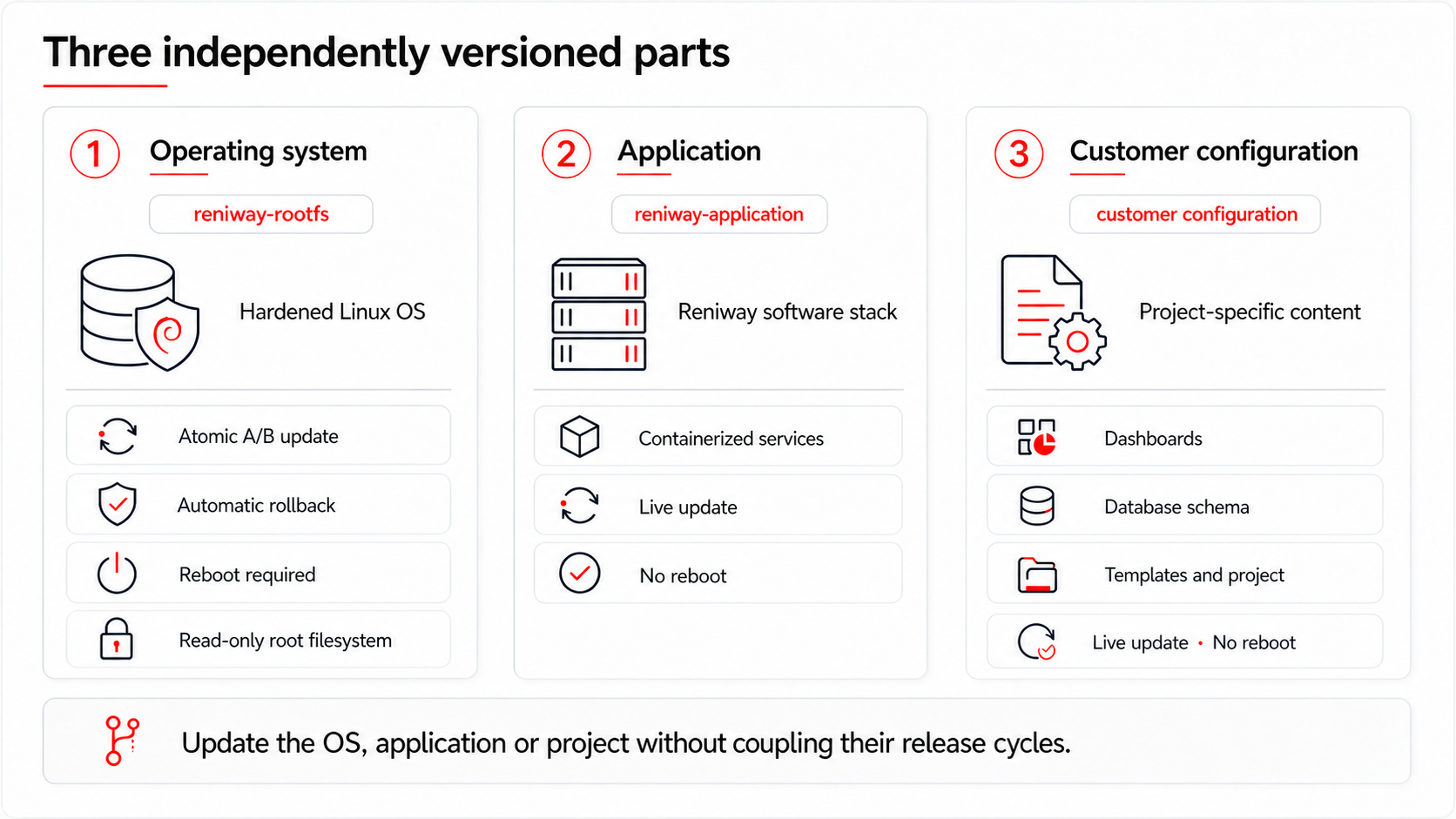
Task: Click the Update the OS, application or project sentence
Action: (x=626, y=743)
